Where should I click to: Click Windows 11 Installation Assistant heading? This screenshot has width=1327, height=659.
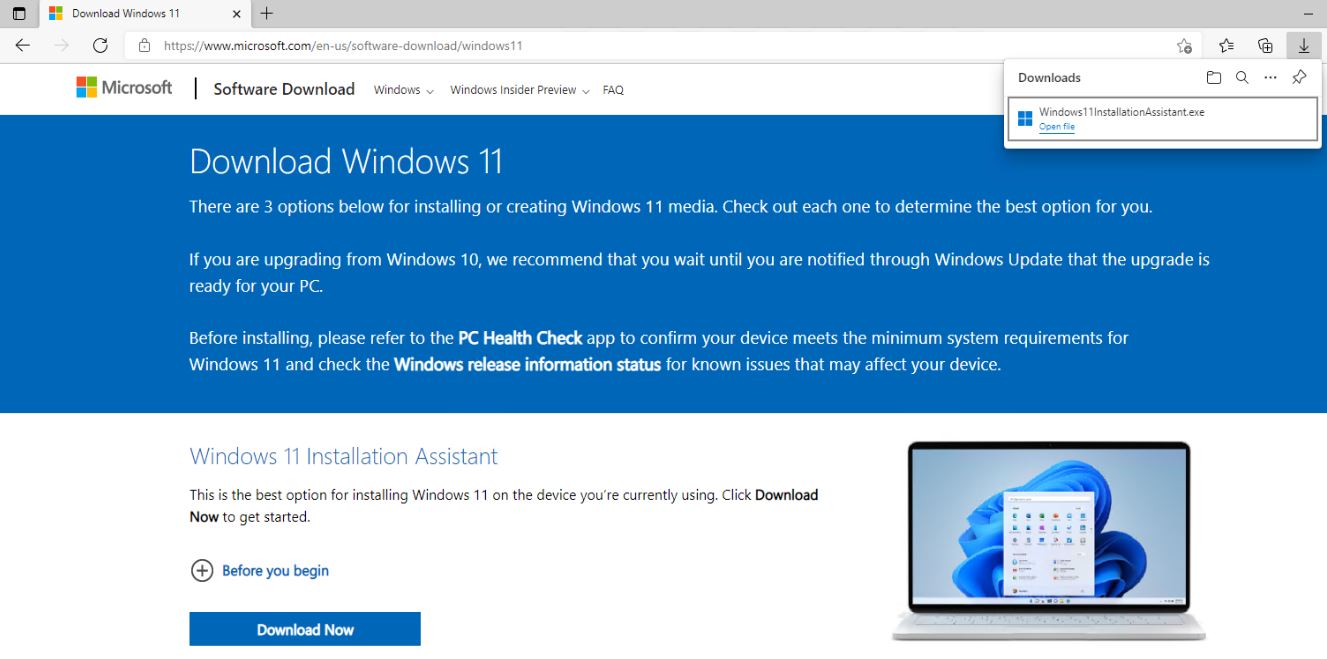click(x=343, y=456)
